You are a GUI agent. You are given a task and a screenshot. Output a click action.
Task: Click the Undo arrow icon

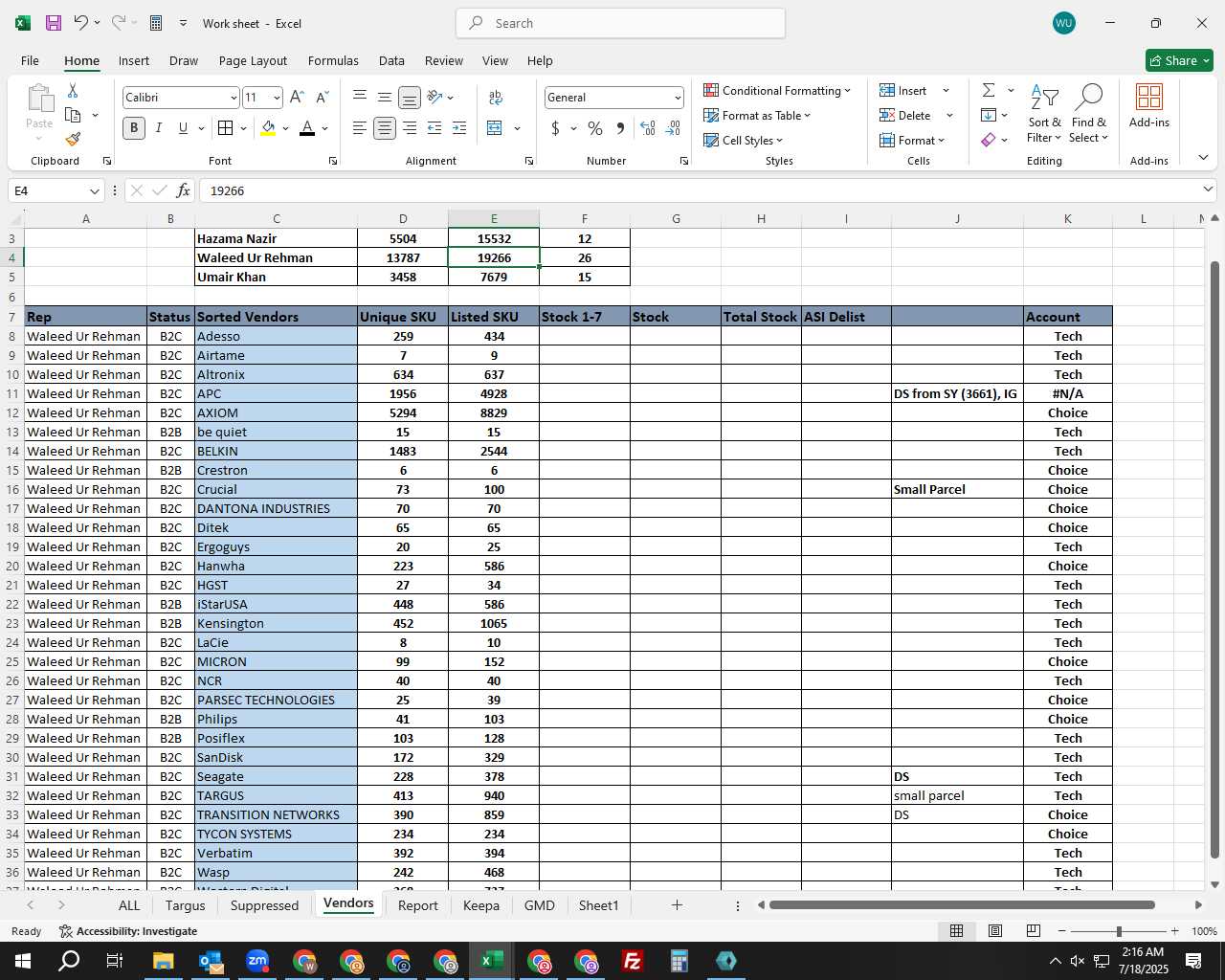click(x=80, y=23)
